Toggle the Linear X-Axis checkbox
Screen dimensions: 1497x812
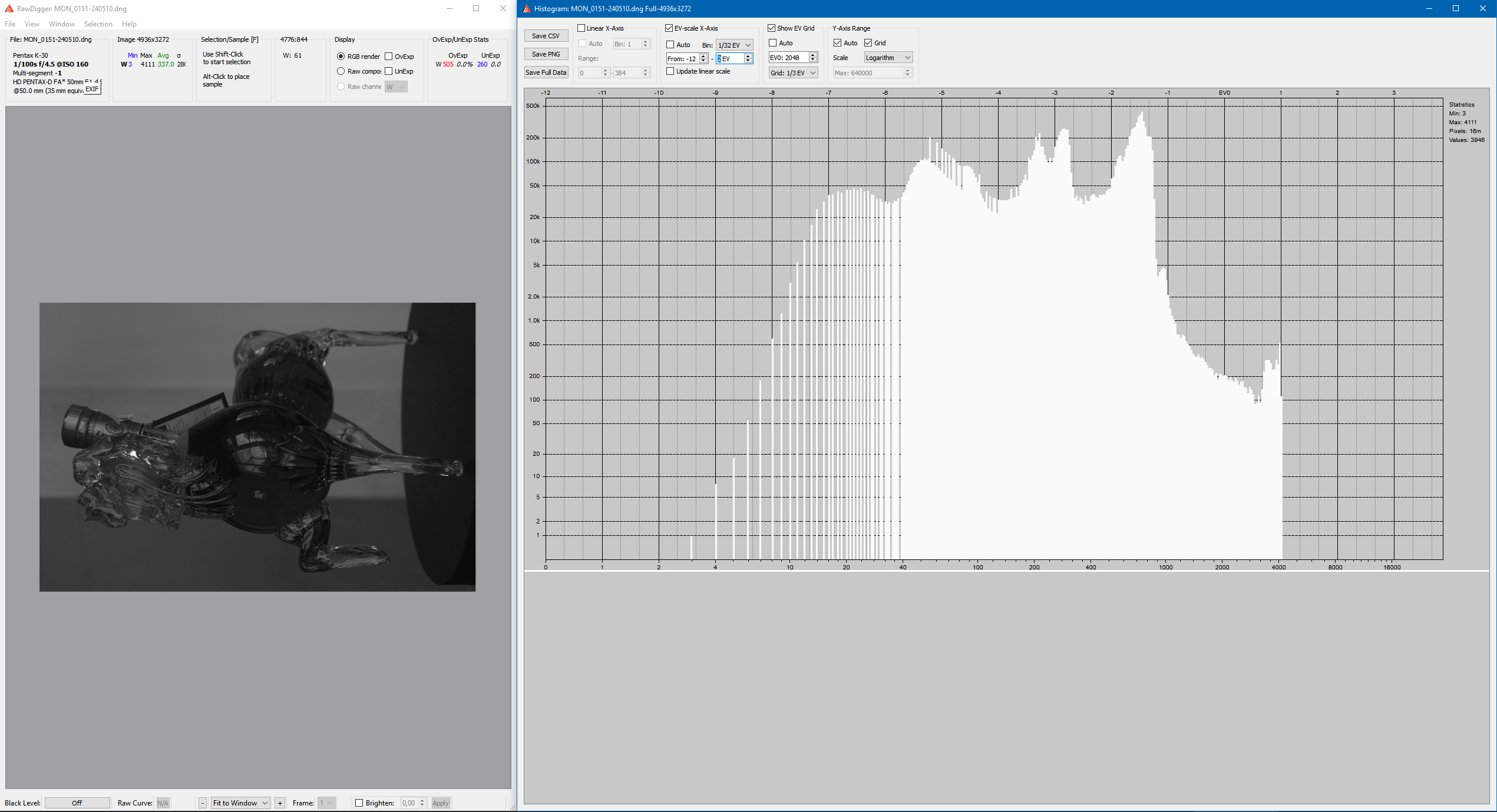click(581, 28)
